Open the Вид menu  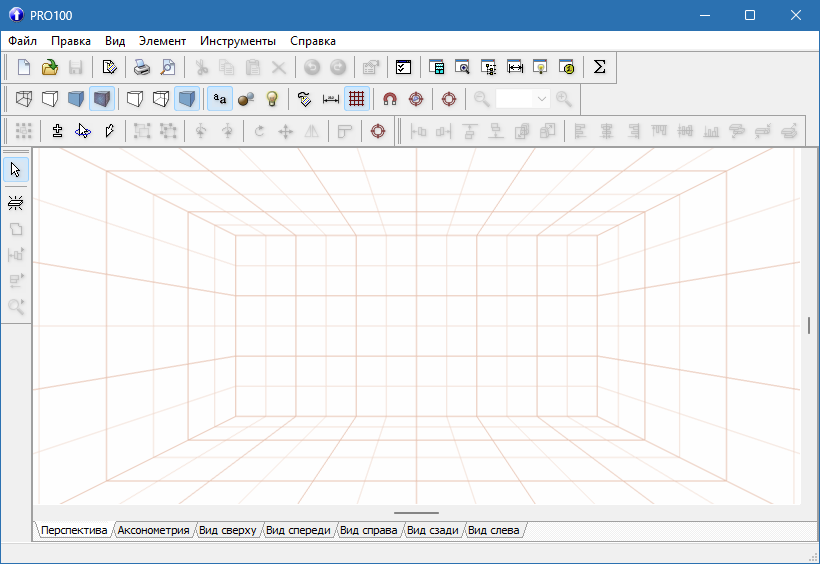pos(115,41)
